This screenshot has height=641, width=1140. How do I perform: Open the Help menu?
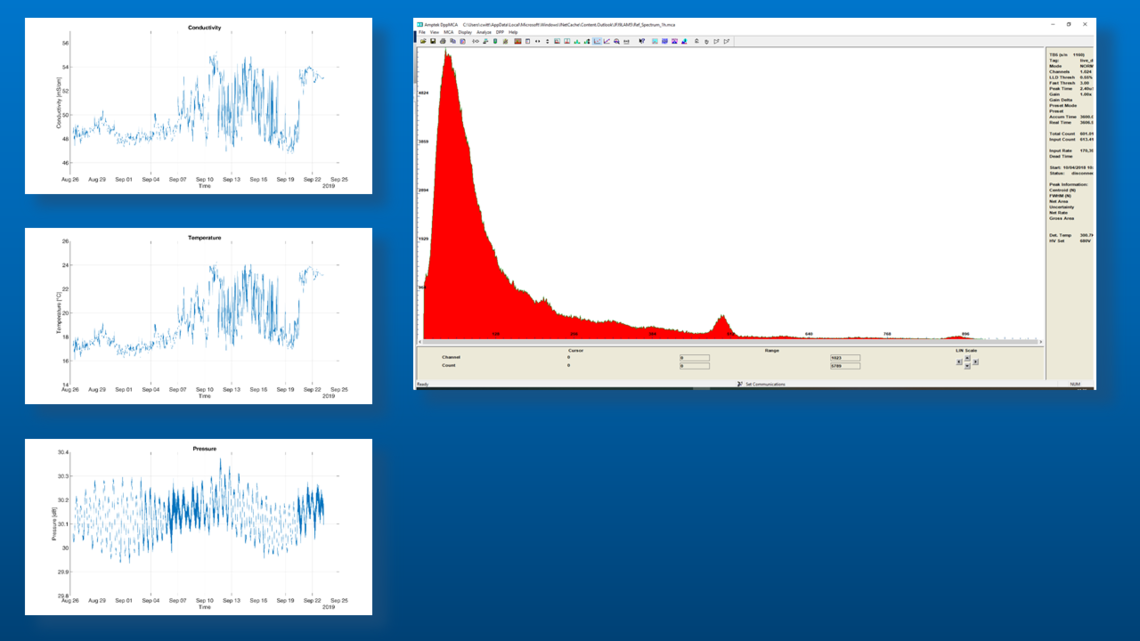point(513,33)
